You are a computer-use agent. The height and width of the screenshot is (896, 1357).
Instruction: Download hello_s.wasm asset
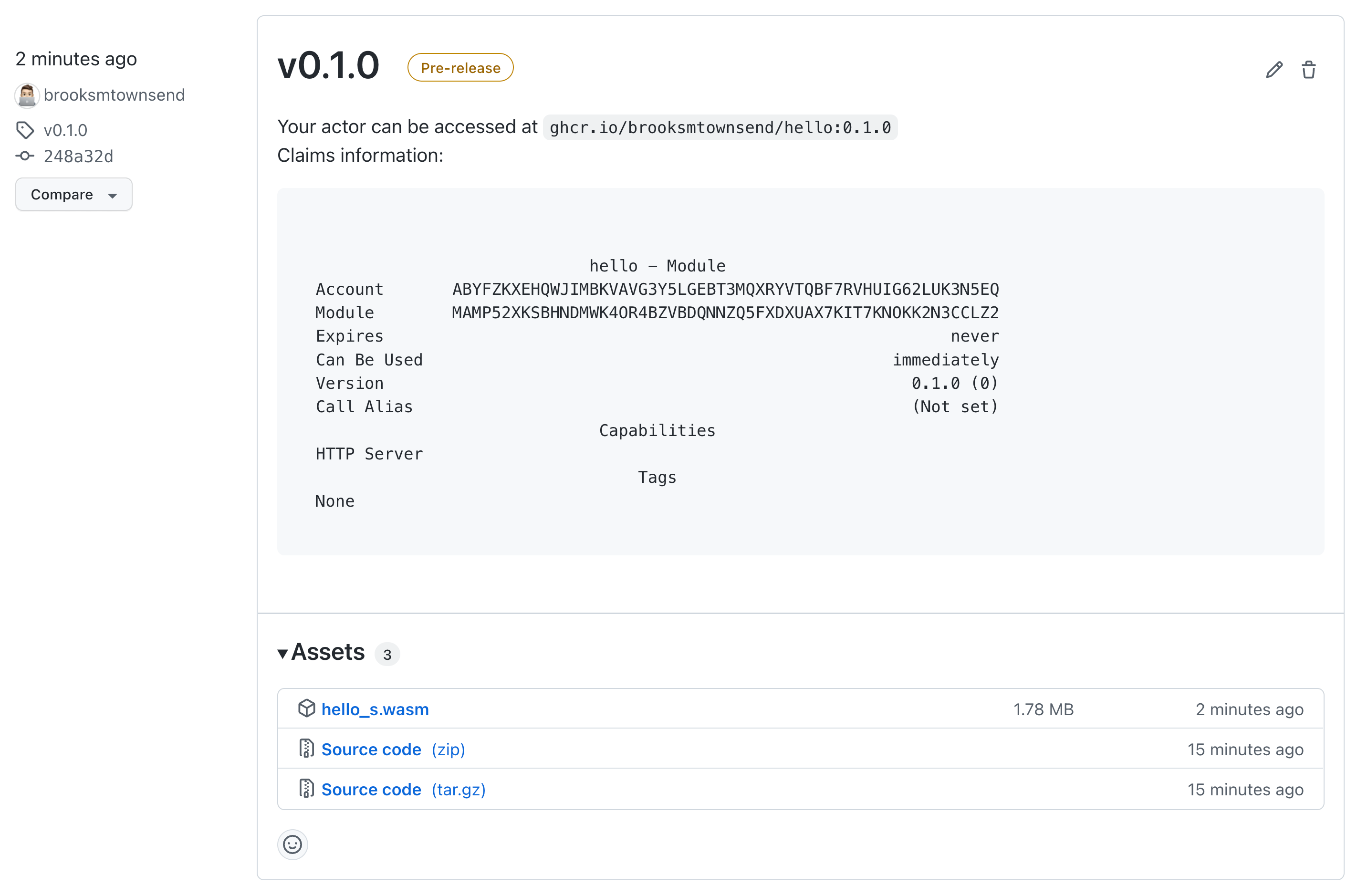376,708
